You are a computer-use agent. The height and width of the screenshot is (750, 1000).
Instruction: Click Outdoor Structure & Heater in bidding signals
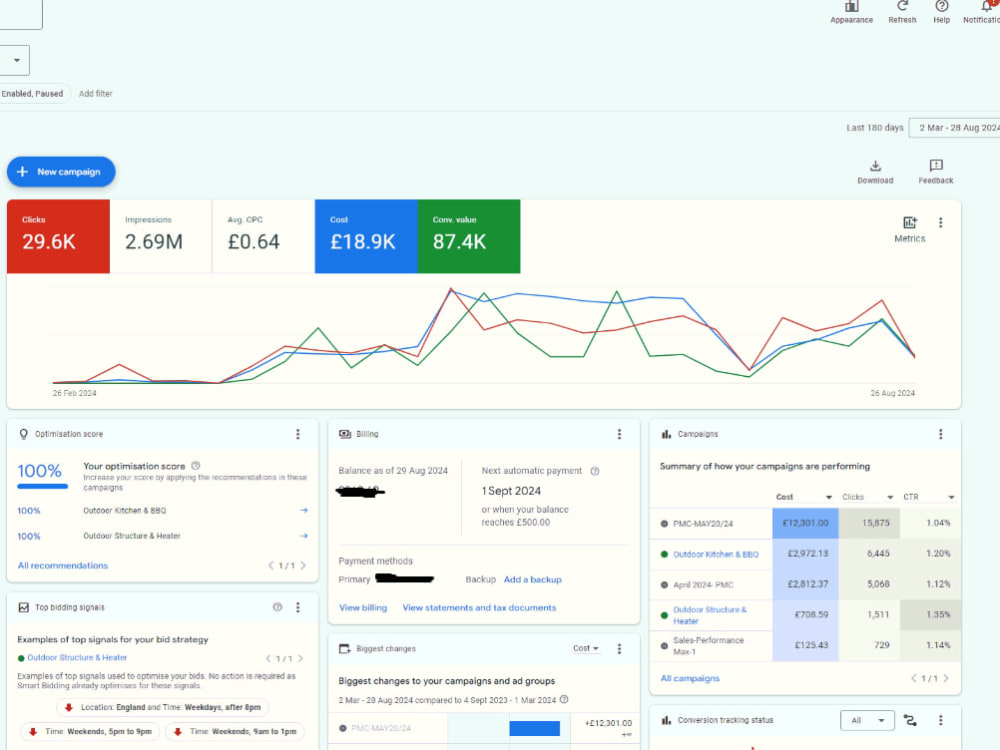point(77,658)
